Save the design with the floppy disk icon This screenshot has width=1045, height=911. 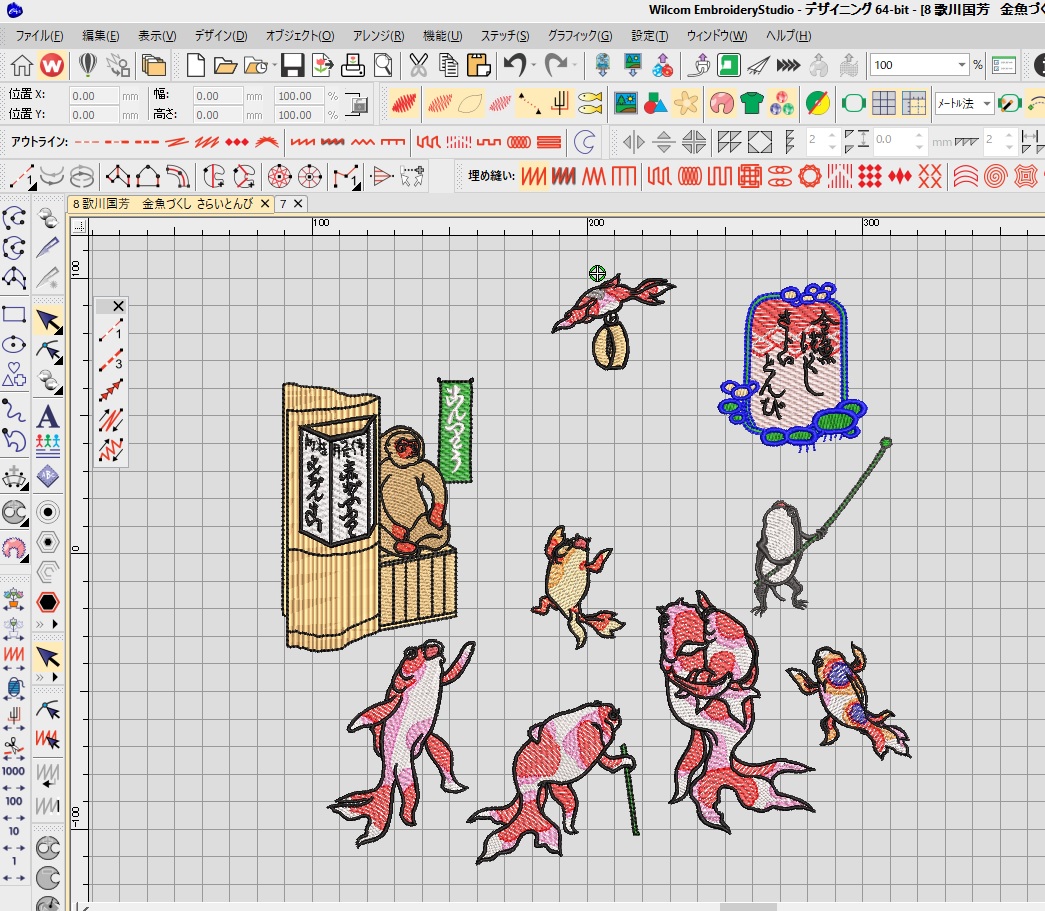point(292,65)
